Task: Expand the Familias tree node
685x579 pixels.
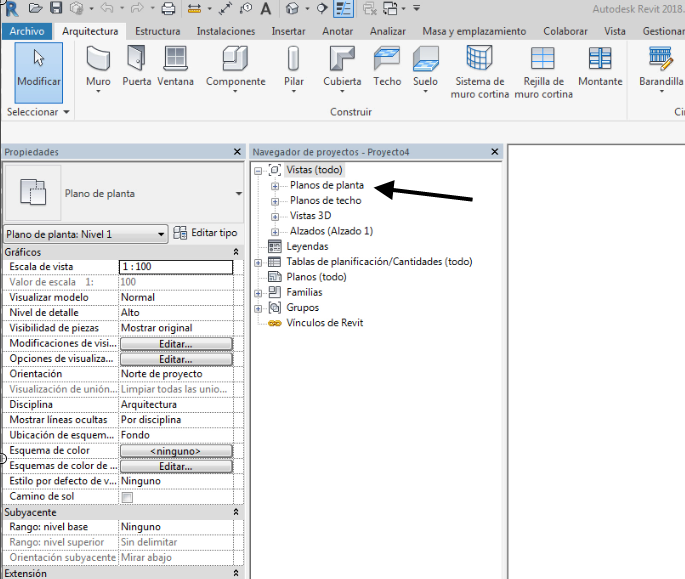Action: (x=258, y=293)
